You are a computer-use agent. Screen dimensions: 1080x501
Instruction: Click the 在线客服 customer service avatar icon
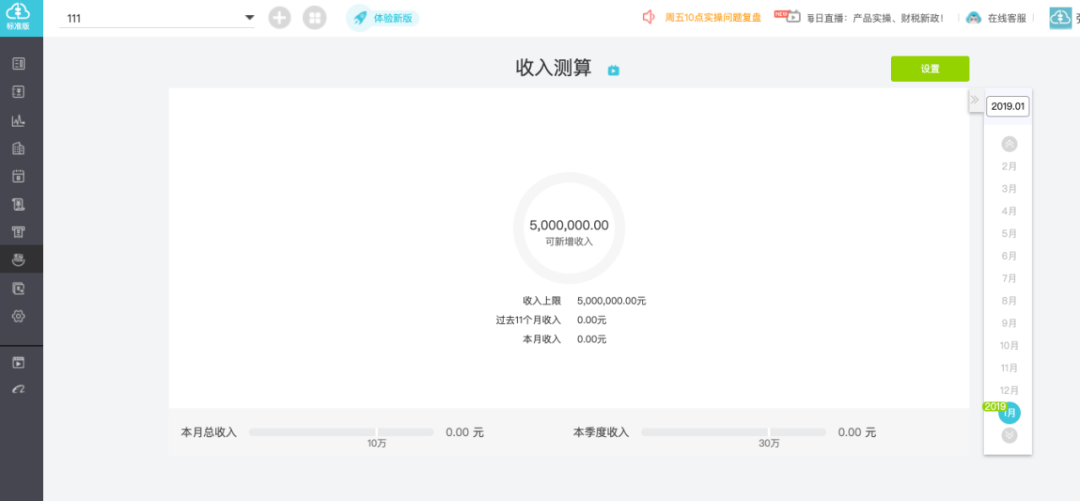click(973, 18)
